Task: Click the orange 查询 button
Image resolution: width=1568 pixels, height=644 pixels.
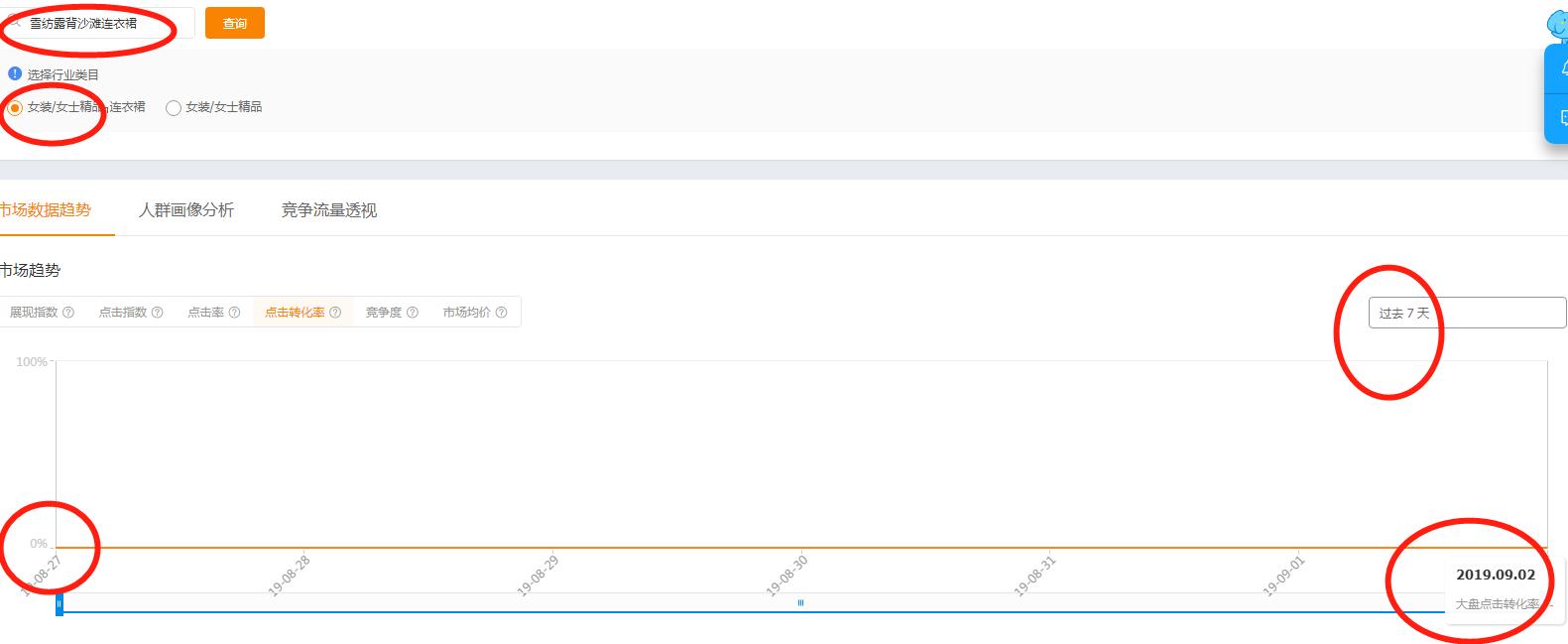Action: point(235,23)
